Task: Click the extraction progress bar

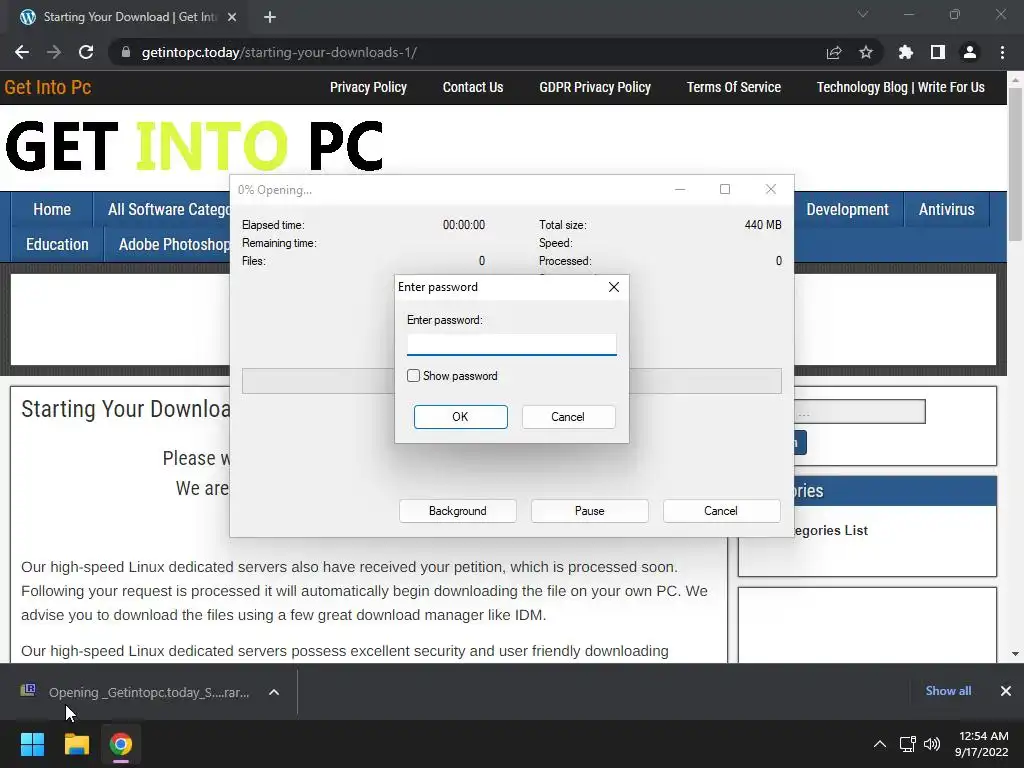Action: coord(511,381)
